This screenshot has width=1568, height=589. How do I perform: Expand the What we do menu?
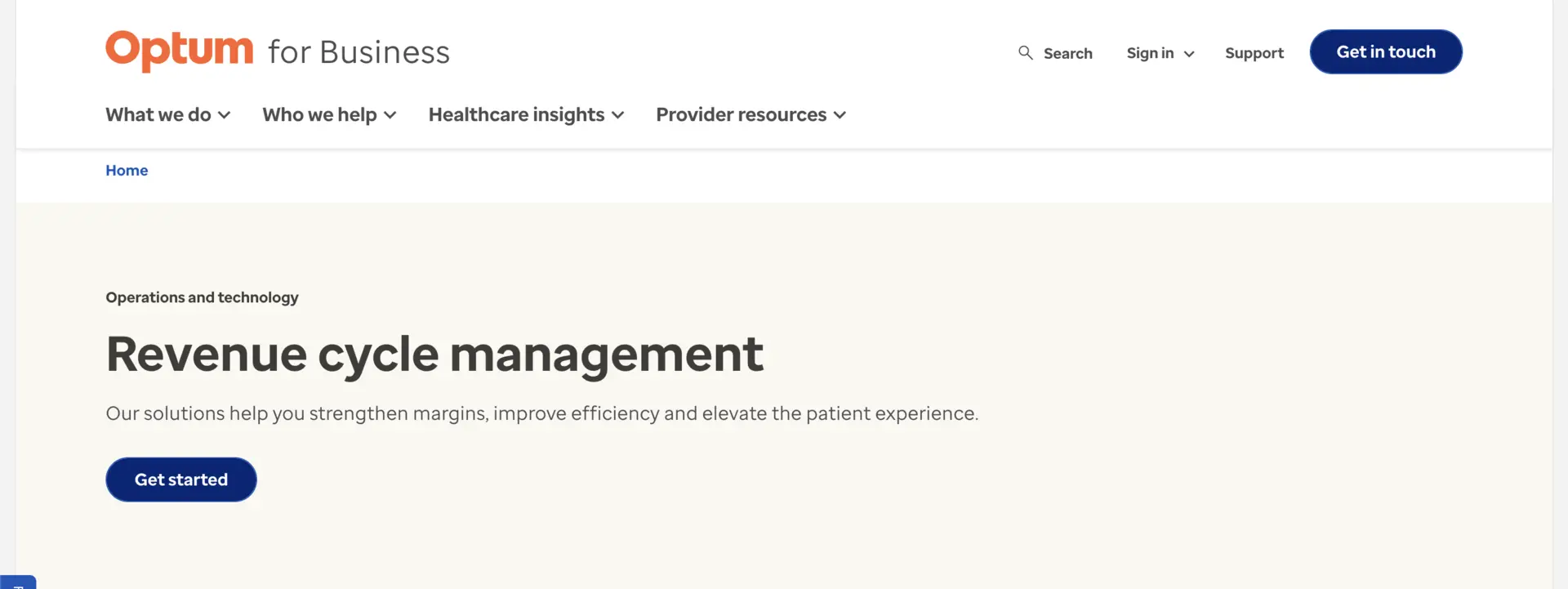[x=159, y=114]
